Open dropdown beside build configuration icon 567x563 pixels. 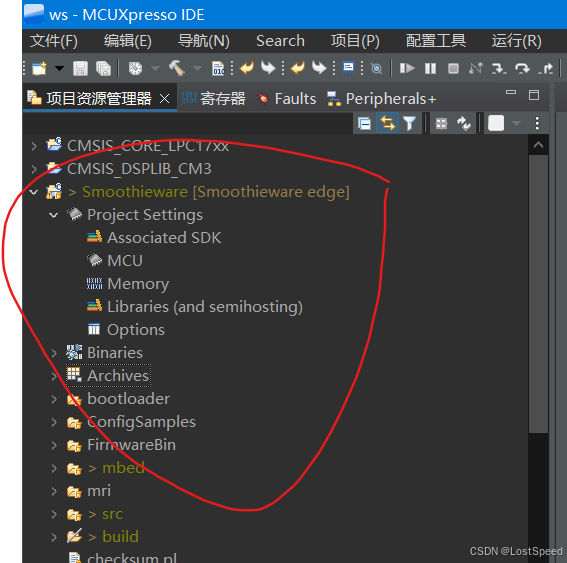coord(155,68)
